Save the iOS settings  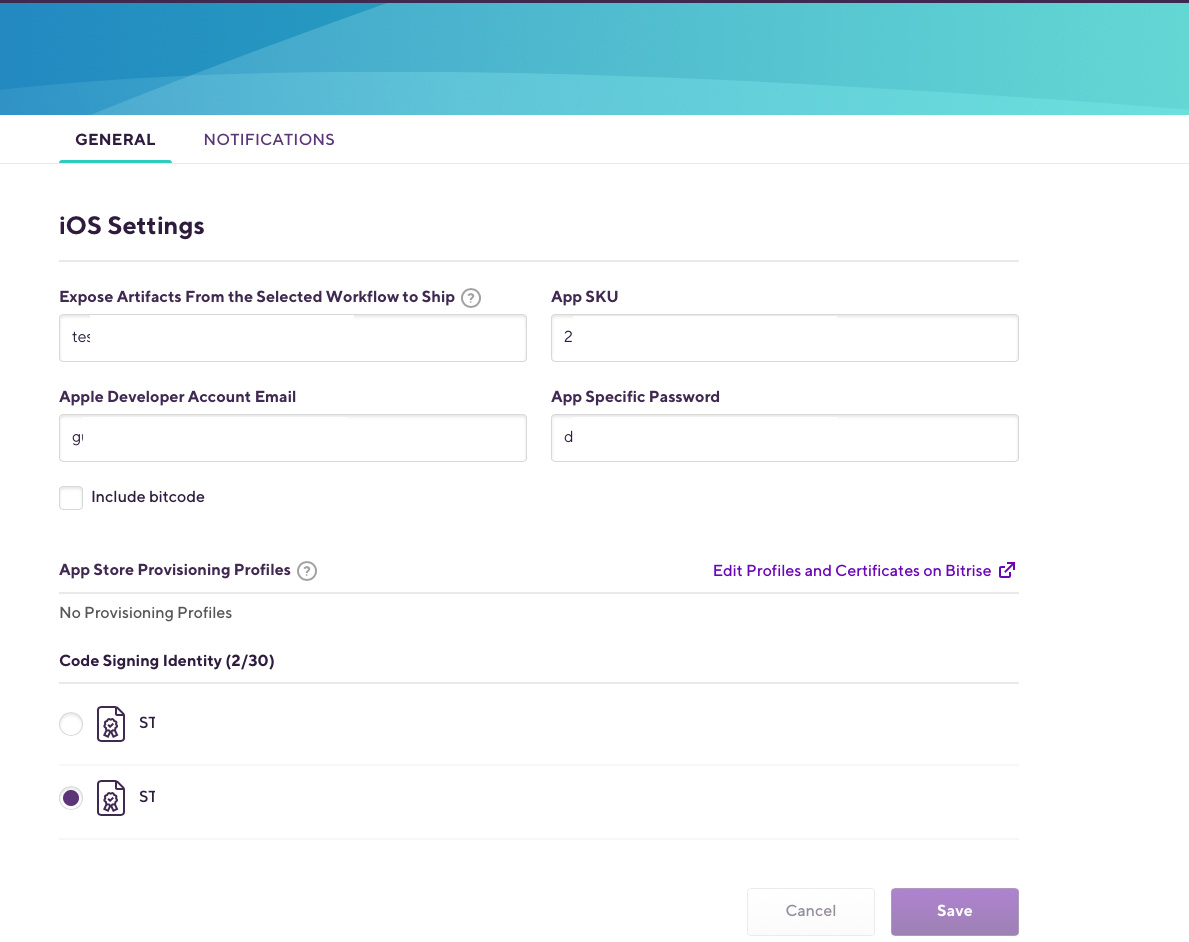click(955, 911)
